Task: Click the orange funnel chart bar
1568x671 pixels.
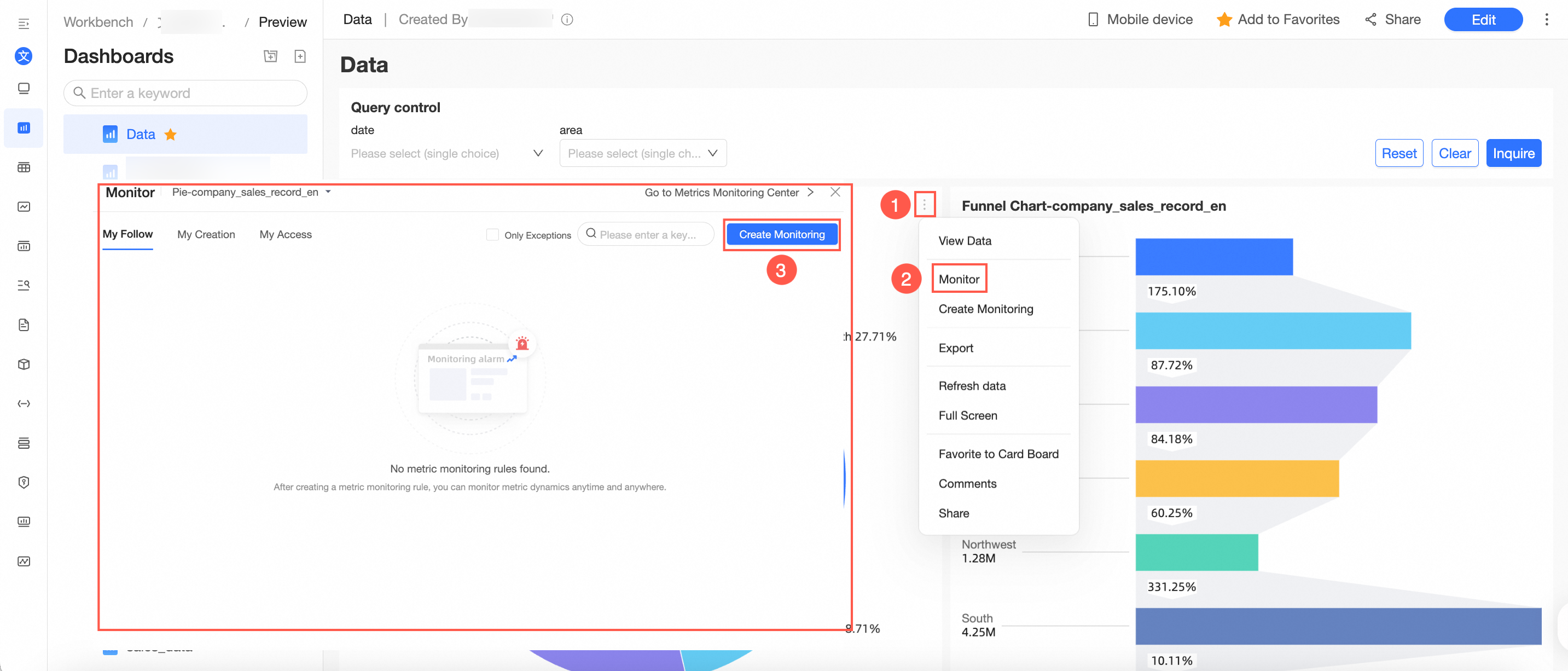Action: 1236,478
